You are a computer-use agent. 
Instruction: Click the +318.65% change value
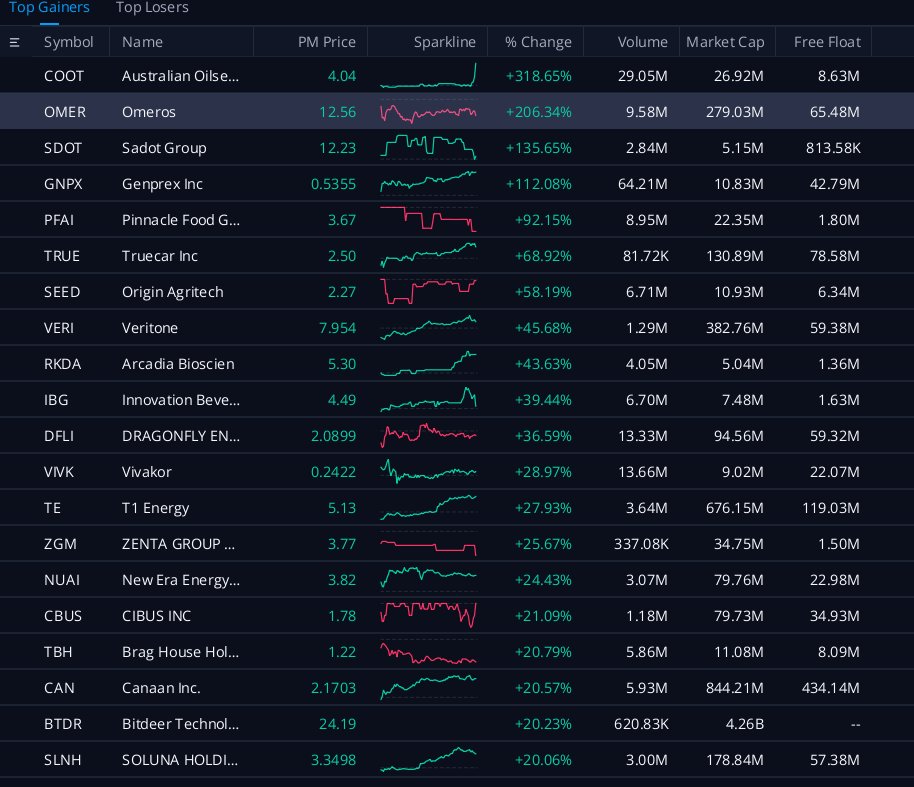pyautogui.click(x=539, y=76)
